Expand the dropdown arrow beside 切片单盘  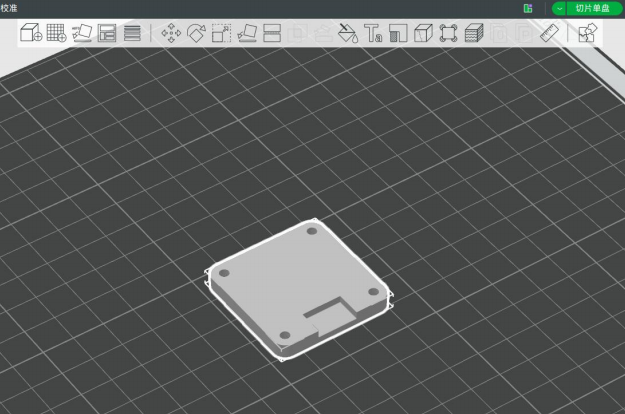[x=559, y=8]
